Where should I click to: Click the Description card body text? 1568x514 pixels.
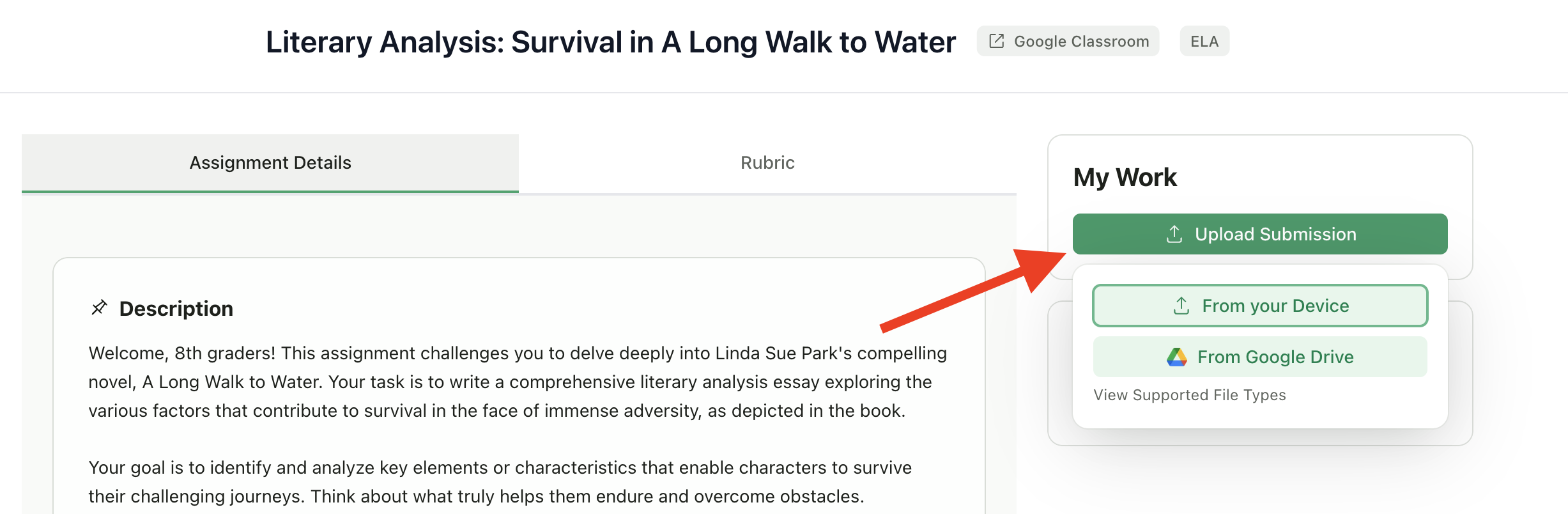point(511,382)
